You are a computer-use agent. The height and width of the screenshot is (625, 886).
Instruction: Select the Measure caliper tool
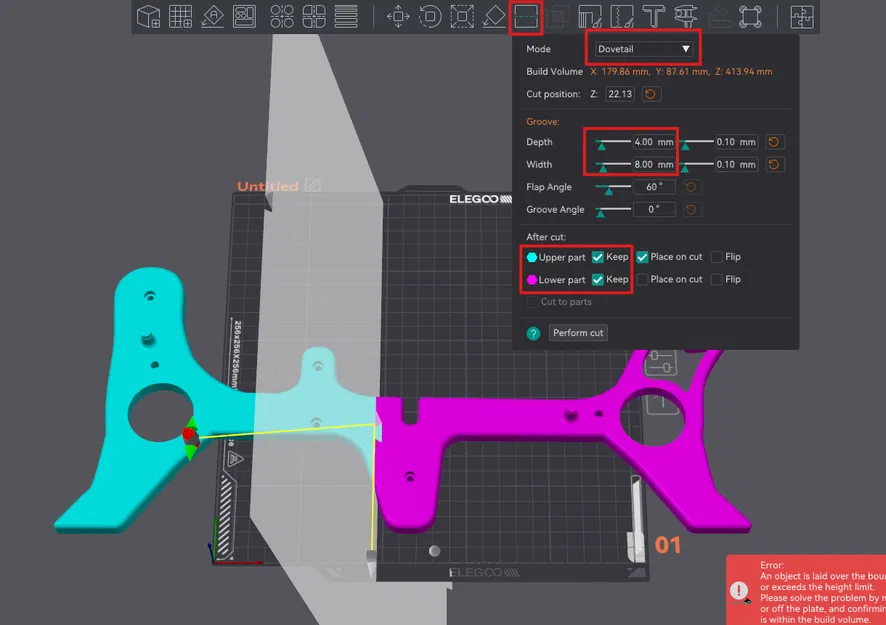coord(685,16)
